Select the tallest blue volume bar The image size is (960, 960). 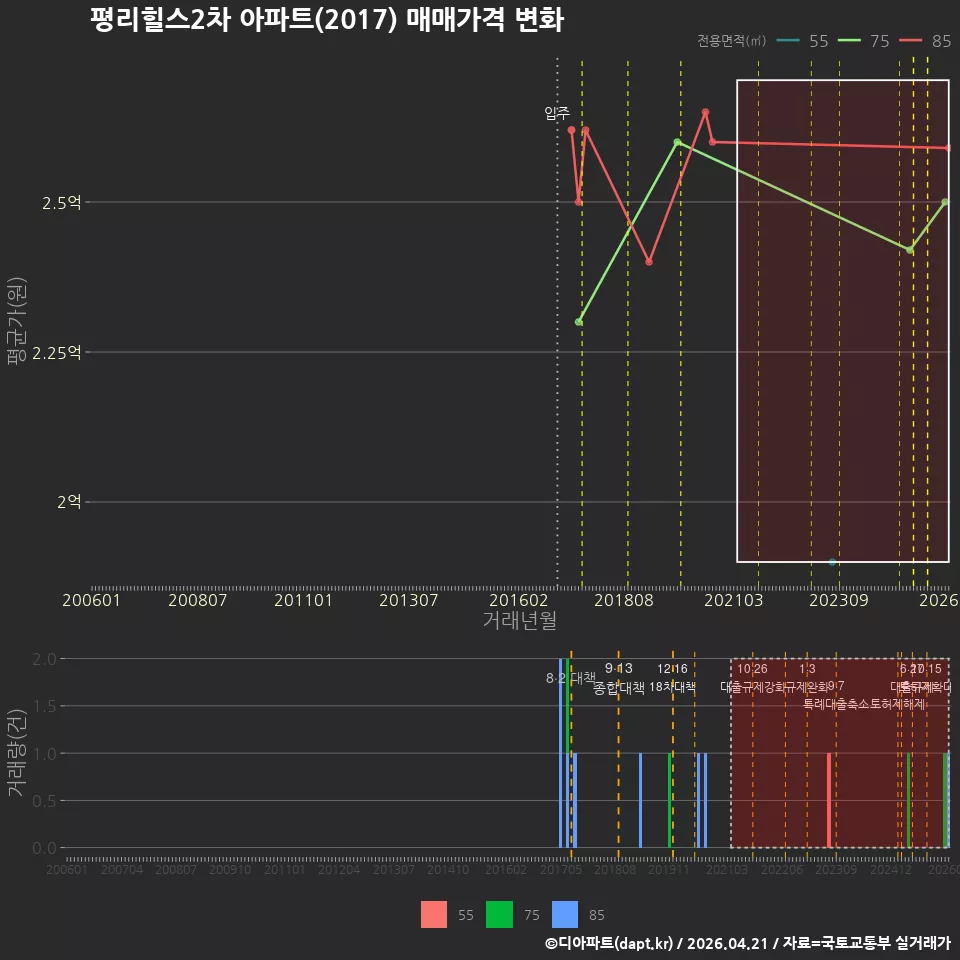[x=560, y=753]
